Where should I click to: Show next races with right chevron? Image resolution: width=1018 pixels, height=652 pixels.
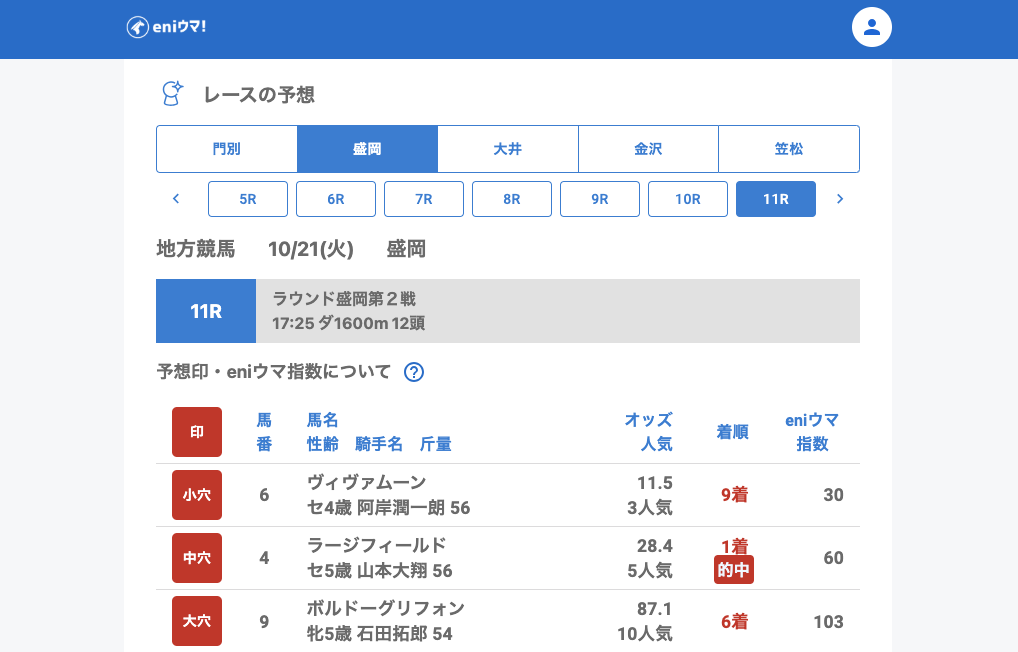(x=840, y=199)
